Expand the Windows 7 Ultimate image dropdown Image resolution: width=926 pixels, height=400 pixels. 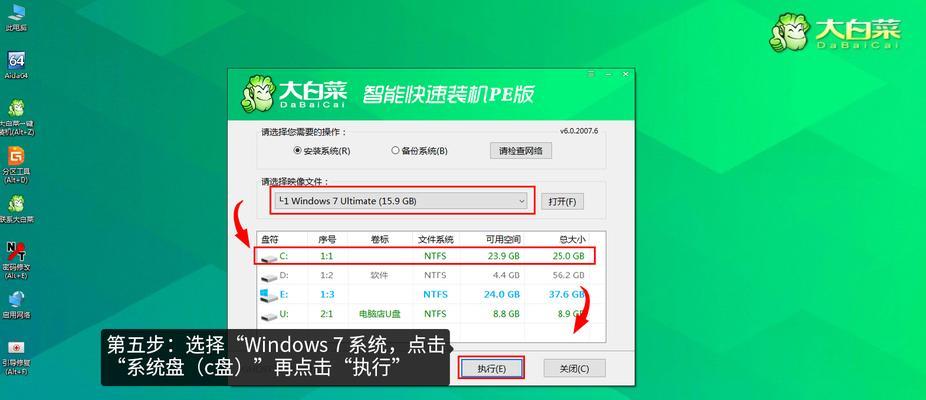(521, 201)
